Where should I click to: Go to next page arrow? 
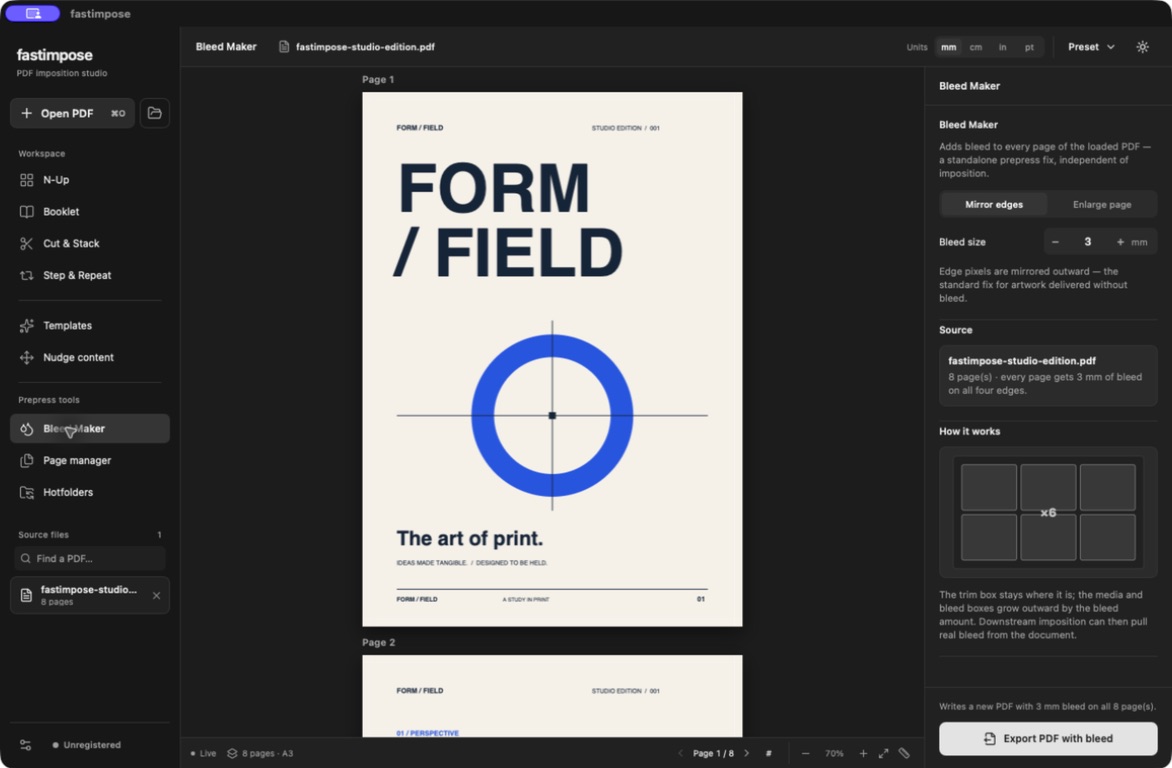click(x=746, y=753)
